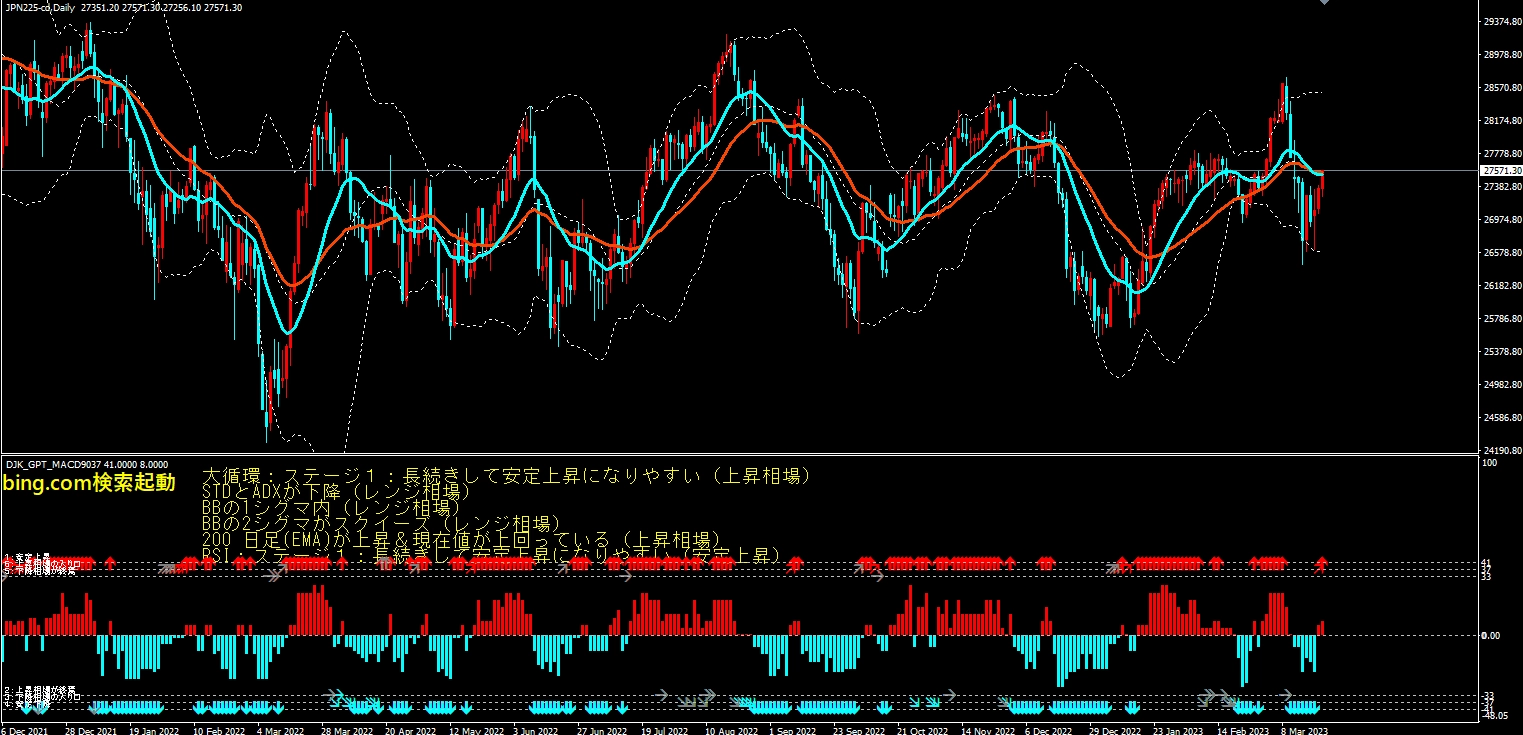The height and width of the screenshot is (735, 1523).
Task: Click the rightmost cyan down arrow cluster
Action: [x=1302, y=708]
